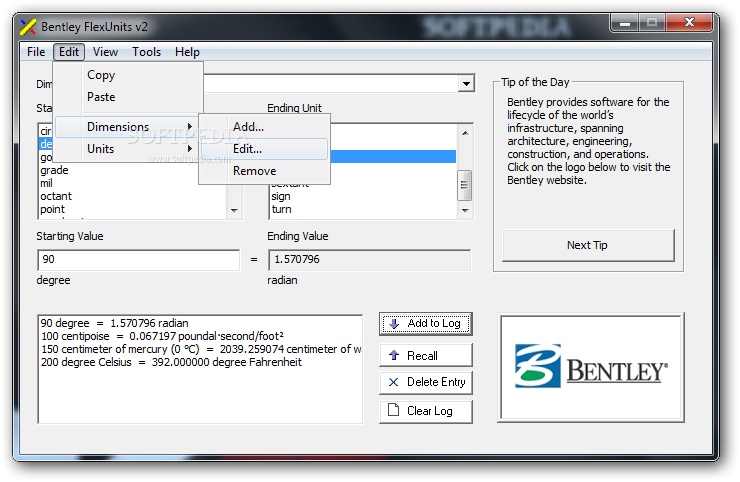Click the Bentley logo image
This screenshot has width=740, height=482.
(x=590, y=367)
